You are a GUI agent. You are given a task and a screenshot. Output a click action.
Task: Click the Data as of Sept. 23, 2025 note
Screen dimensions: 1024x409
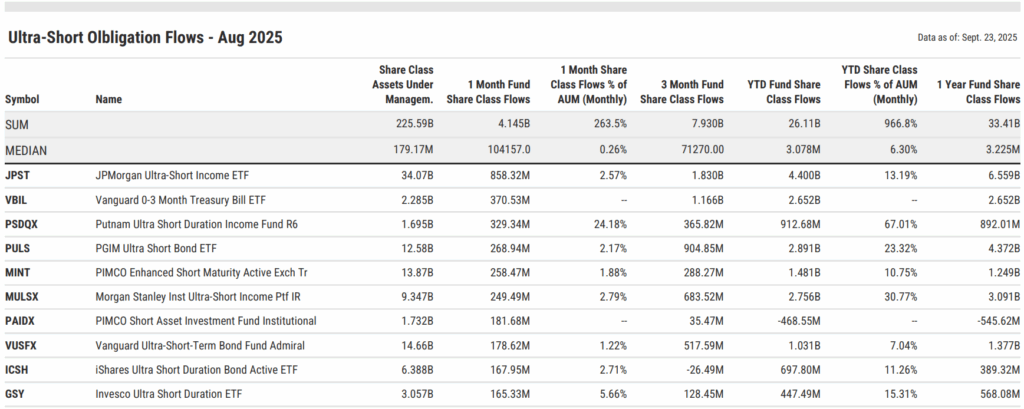[968, 37]
